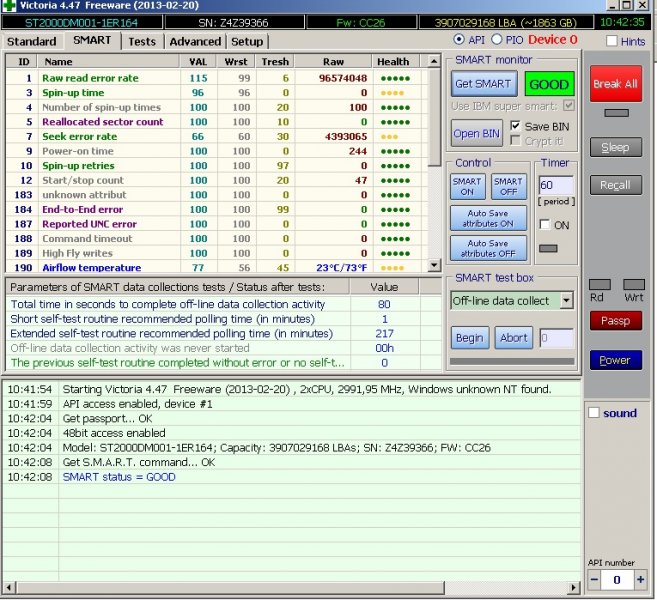Turn SMART ON
The image size is (657, 600).
click(x=468, y=186)
